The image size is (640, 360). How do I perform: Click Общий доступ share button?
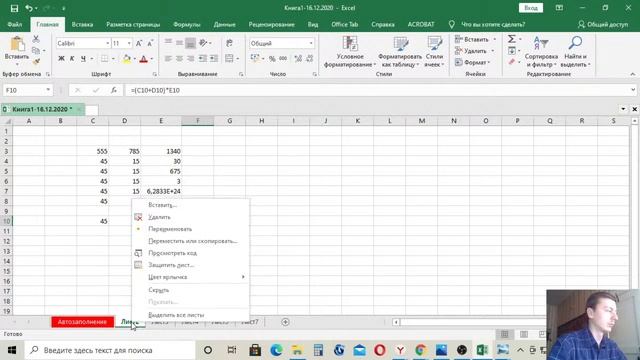[603, 24]
